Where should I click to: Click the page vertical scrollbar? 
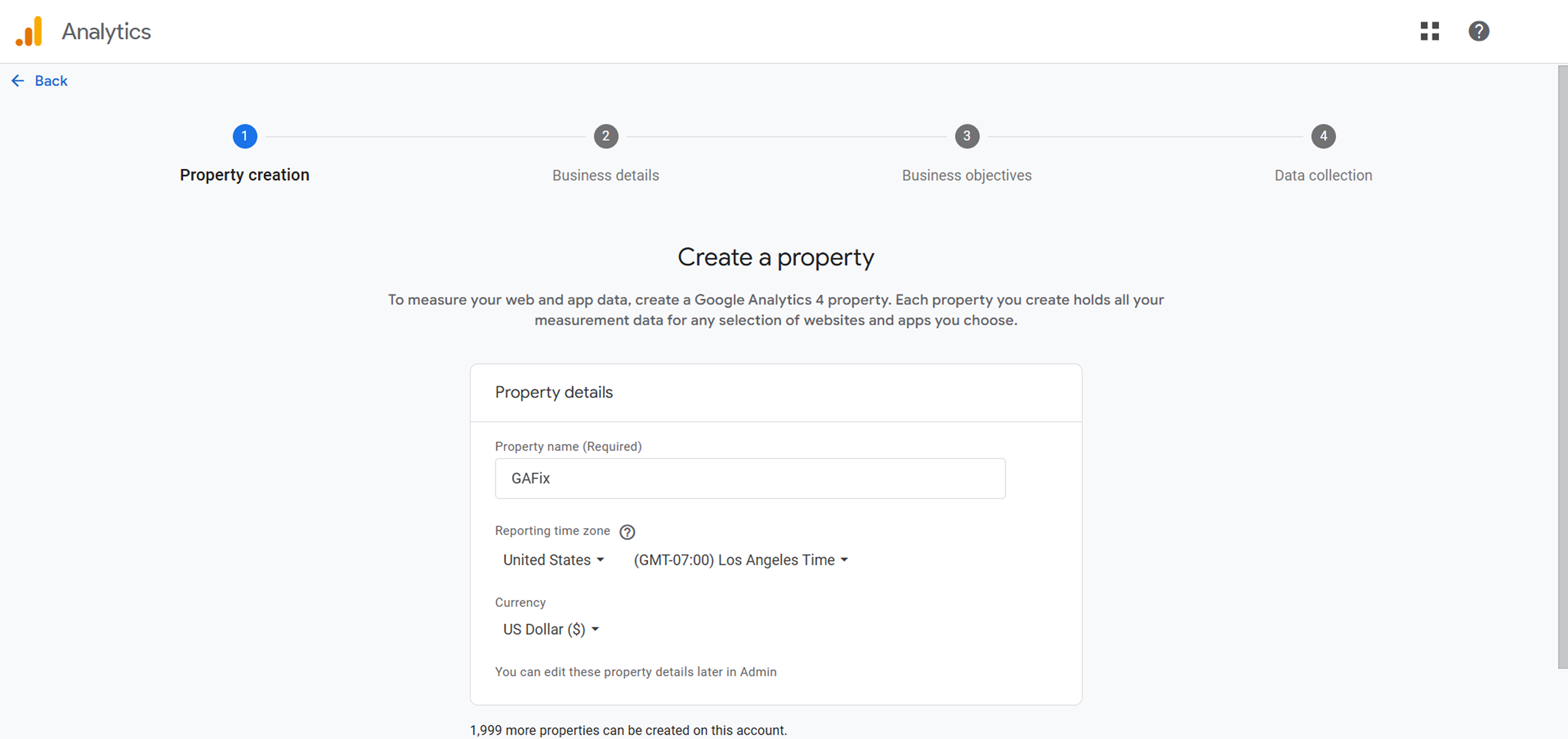1563,367
